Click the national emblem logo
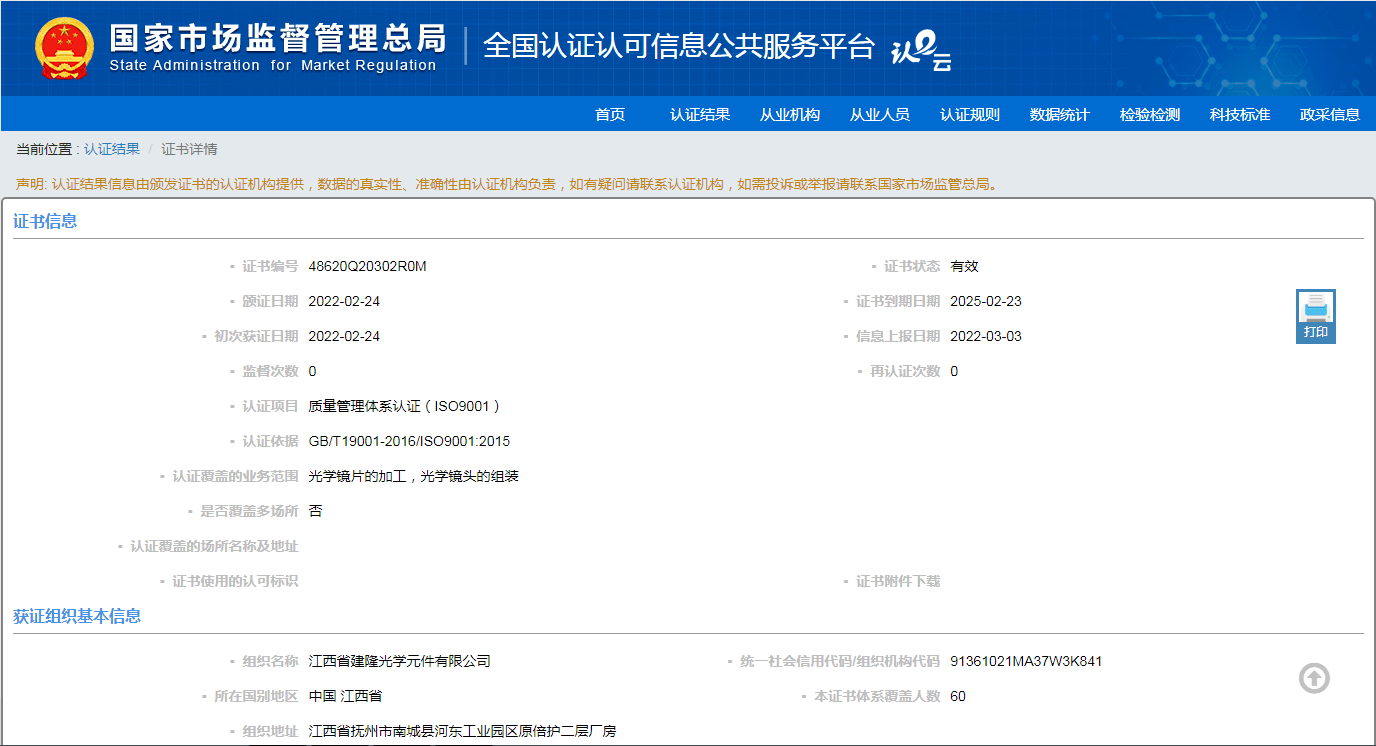Viewport: 1376px width, 746px height. 63,48
